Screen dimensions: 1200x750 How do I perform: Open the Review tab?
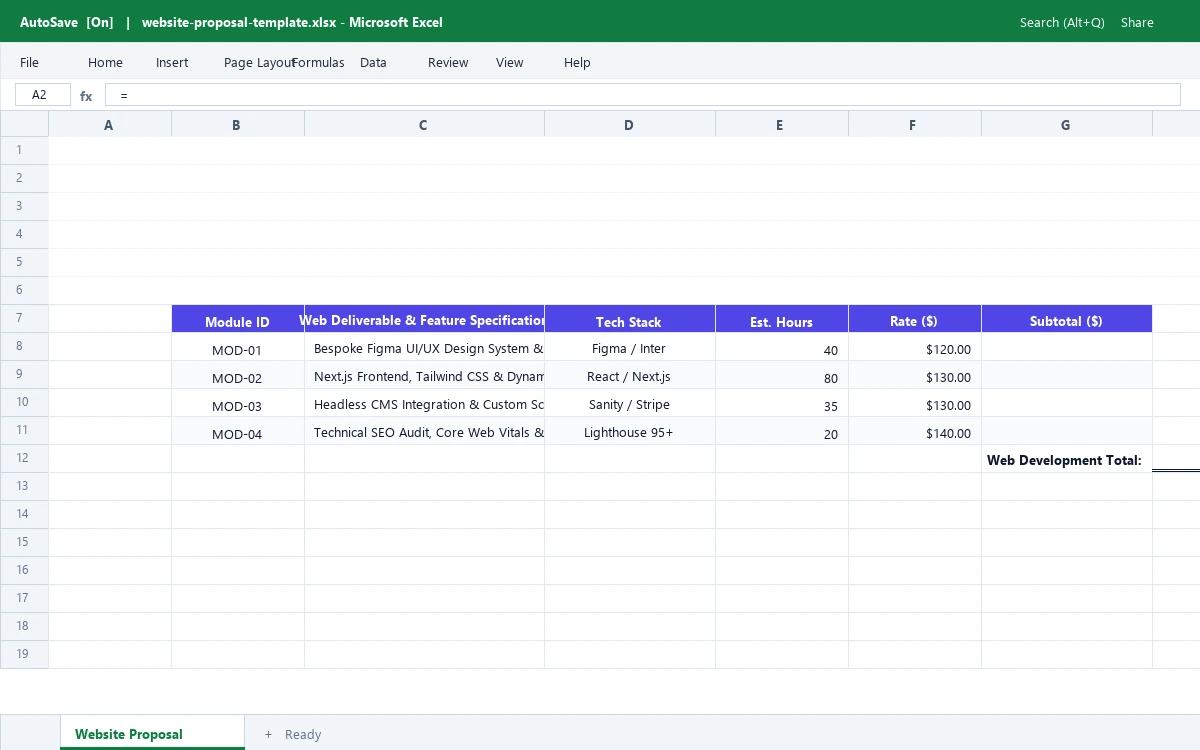pyautogui.click(x=448, y=62)
